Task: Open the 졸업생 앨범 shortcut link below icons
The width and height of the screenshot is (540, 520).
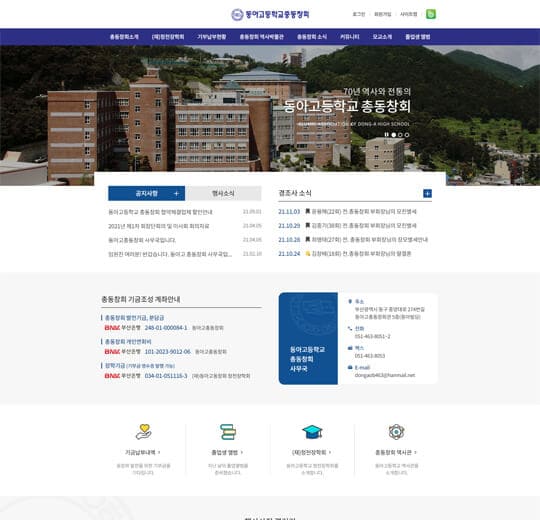Action: 227,452
